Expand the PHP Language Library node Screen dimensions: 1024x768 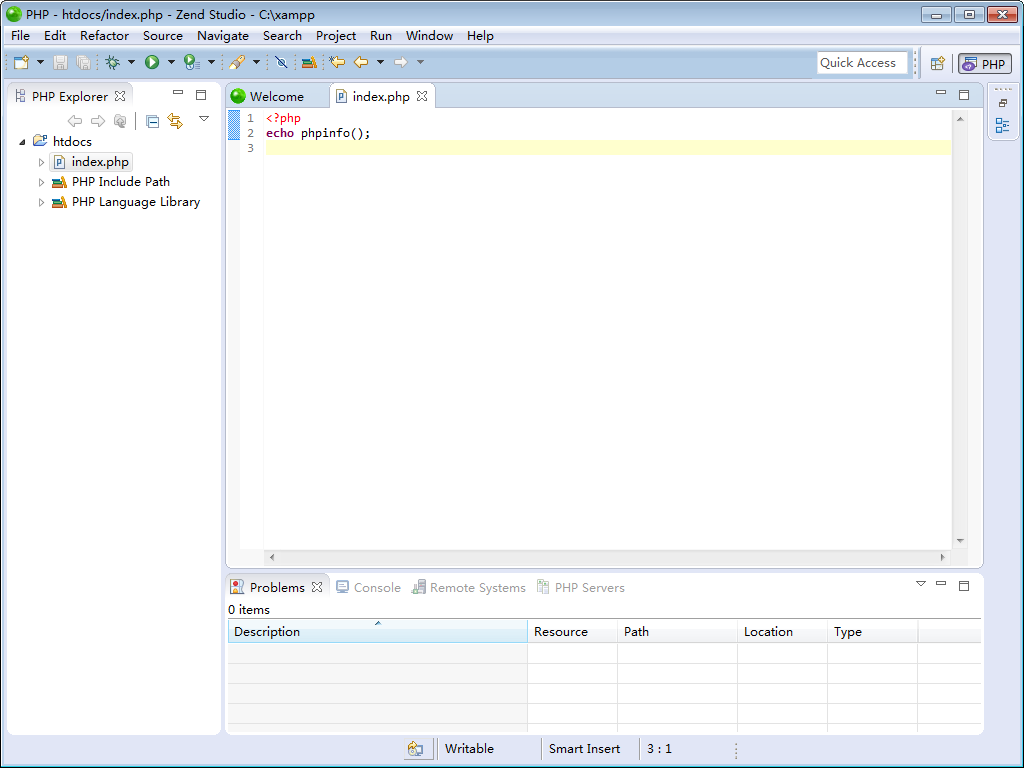(x=41, y=202)
